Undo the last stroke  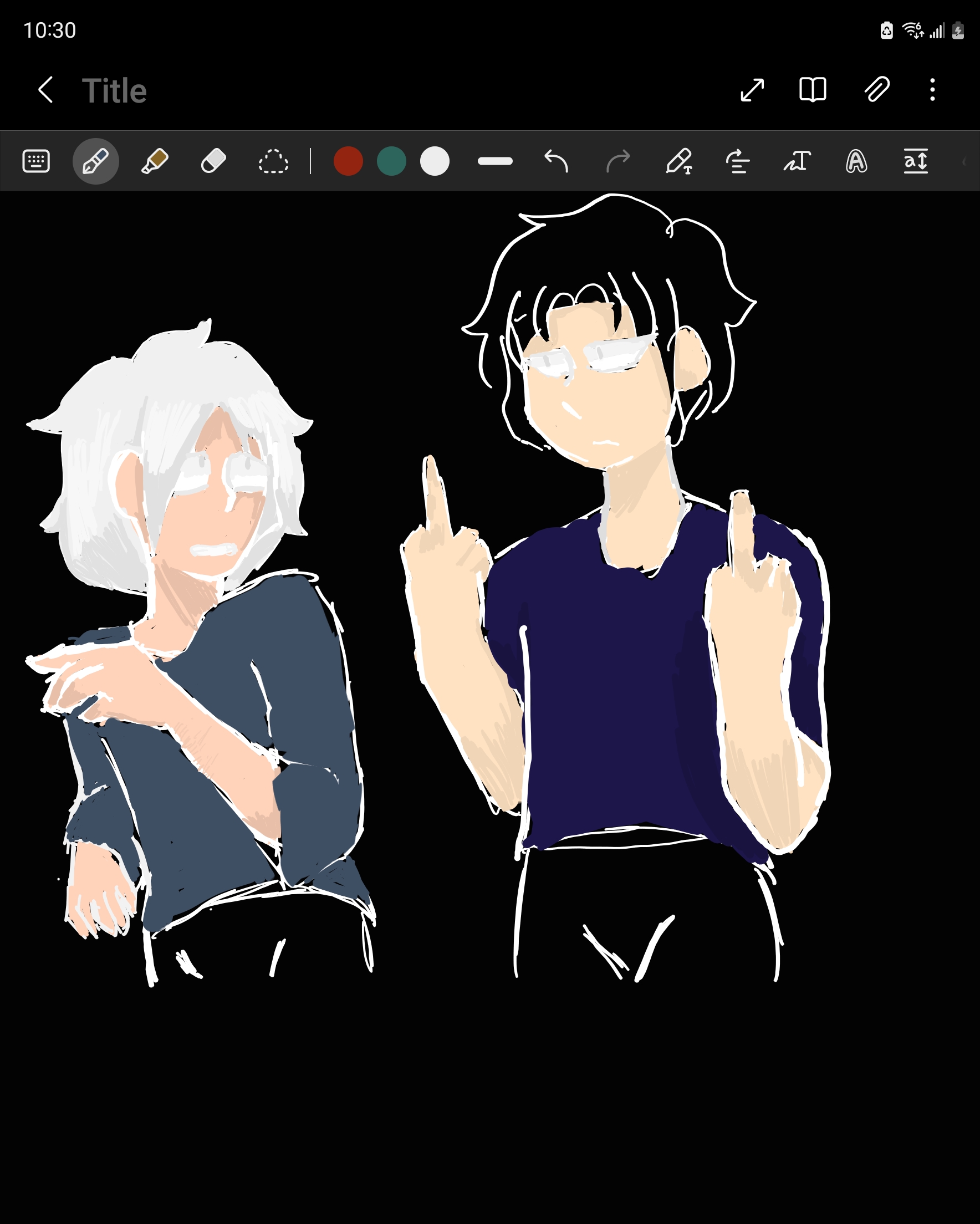556,161
